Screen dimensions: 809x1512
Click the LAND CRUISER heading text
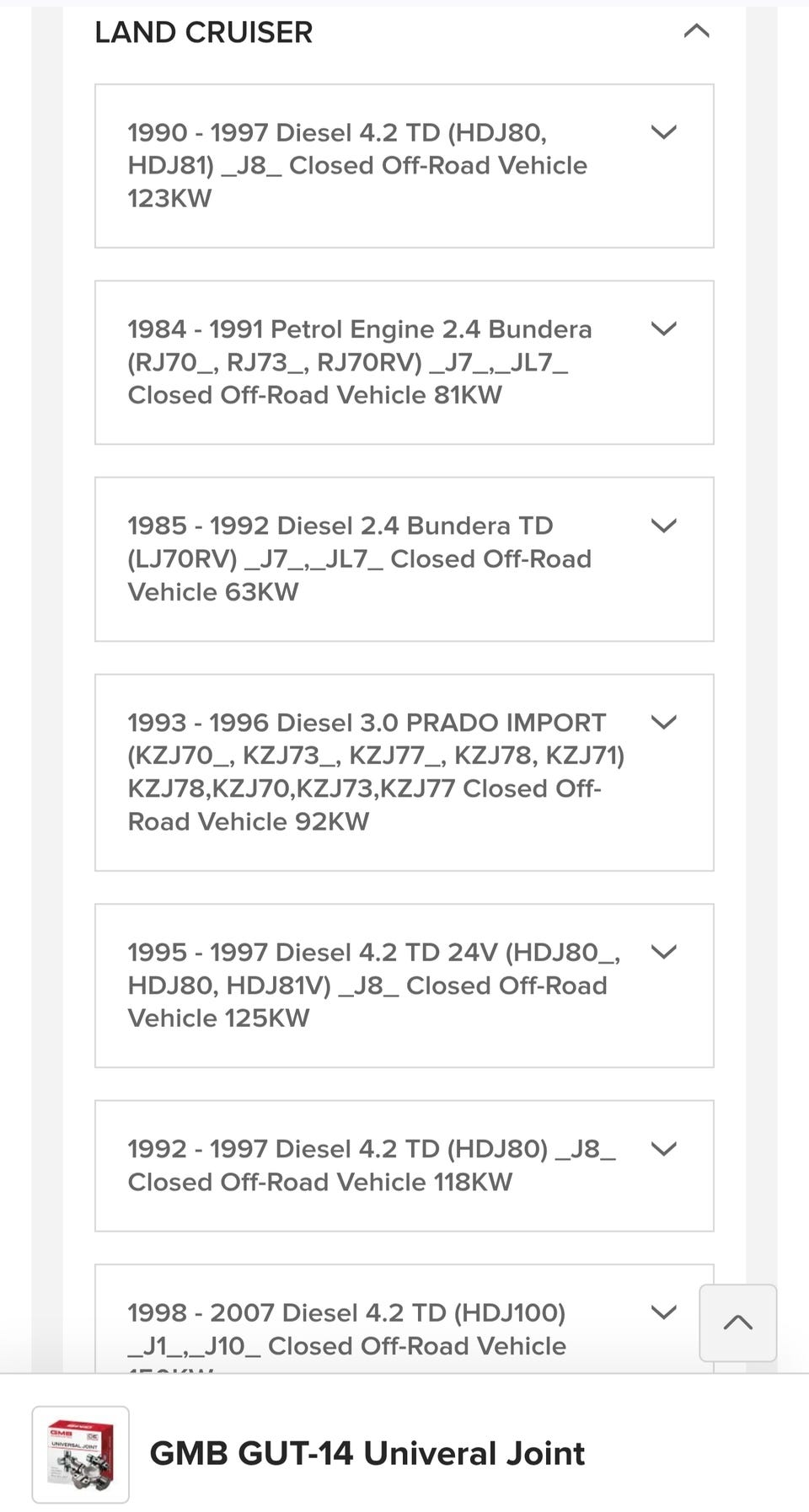(x=203, y=32)
